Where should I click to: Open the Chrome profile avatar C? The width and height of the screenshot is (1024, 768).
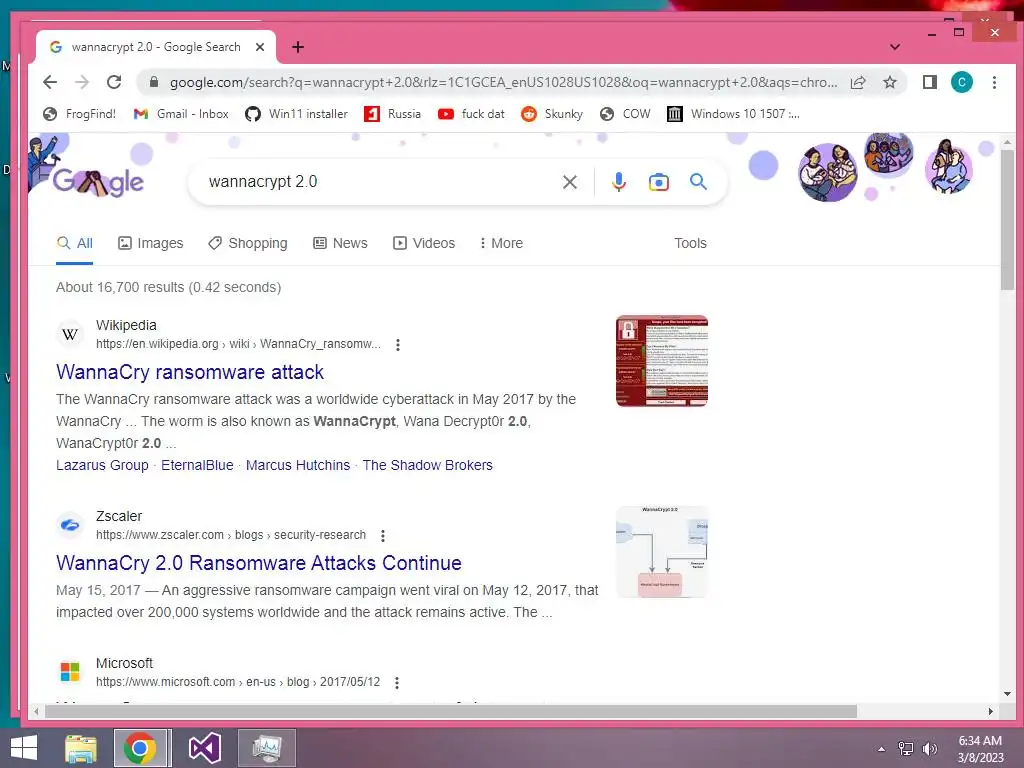coord(962,82)
